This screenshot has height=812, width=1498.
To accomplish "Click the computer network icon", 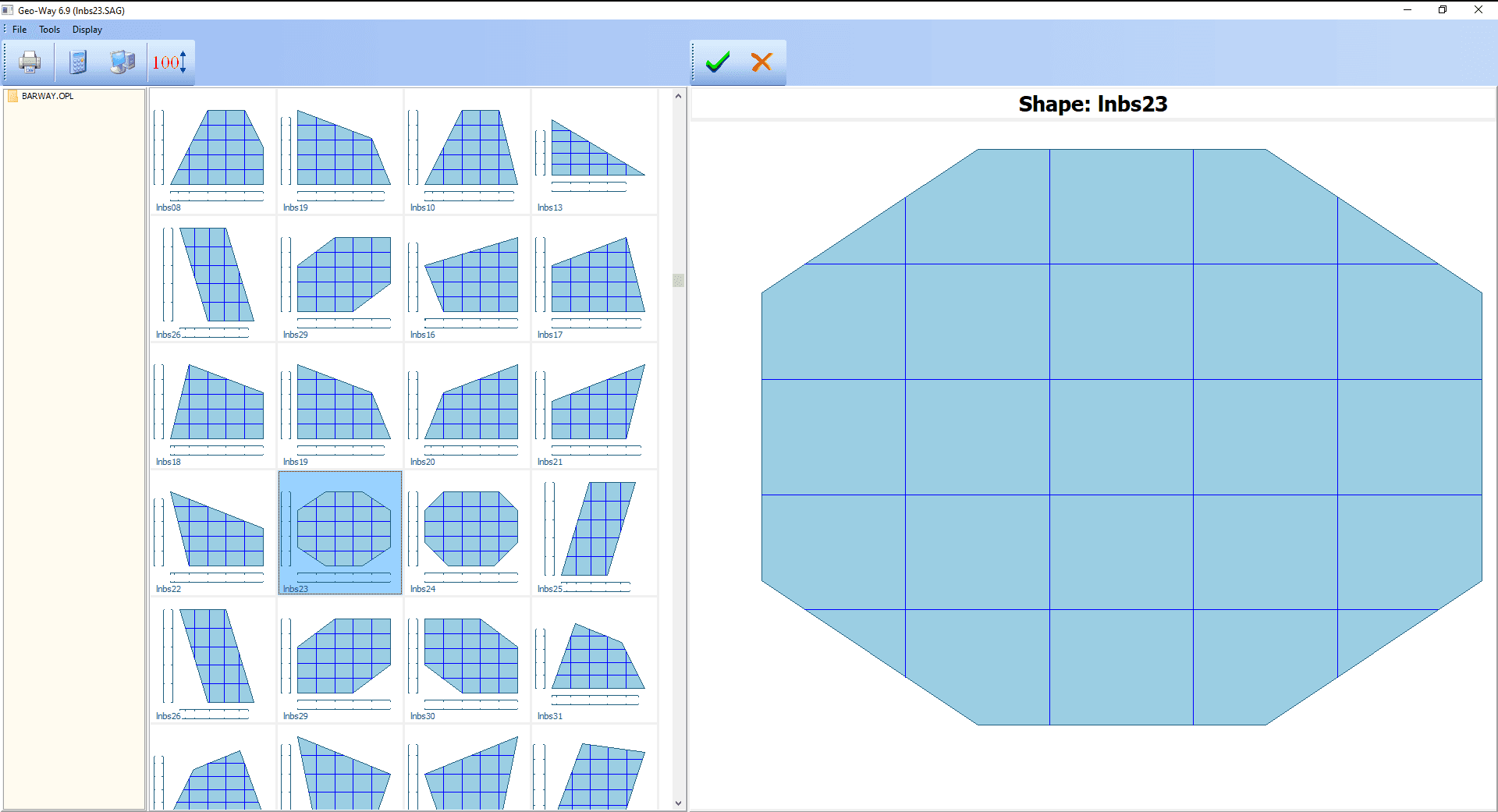I will coord(122,62).
